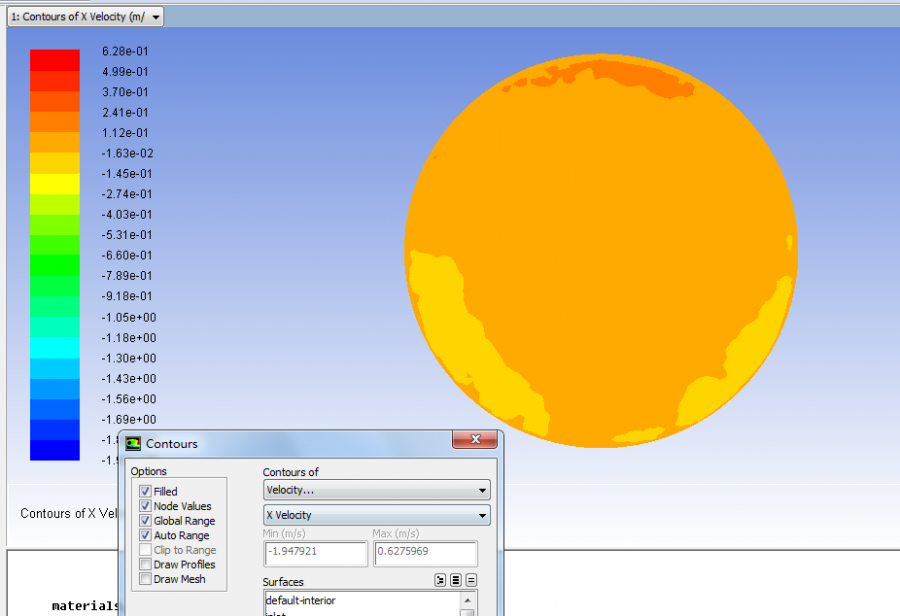Click the yellow band on the color legend
Viewport: 900px width, 616px height.
[x=55, y=184]
